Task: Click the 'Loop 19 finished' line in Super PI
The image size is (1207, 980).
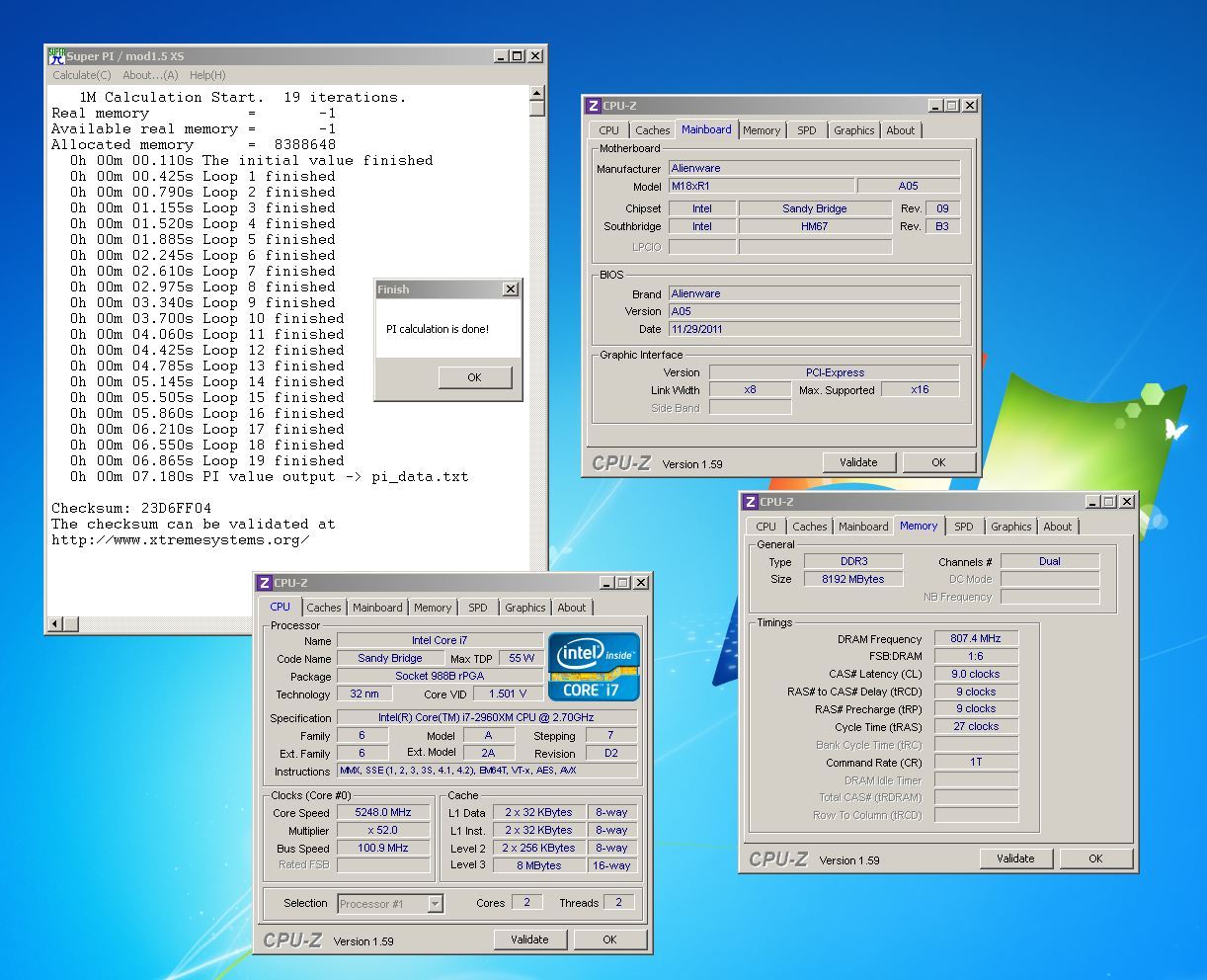Action: [206, 460]
